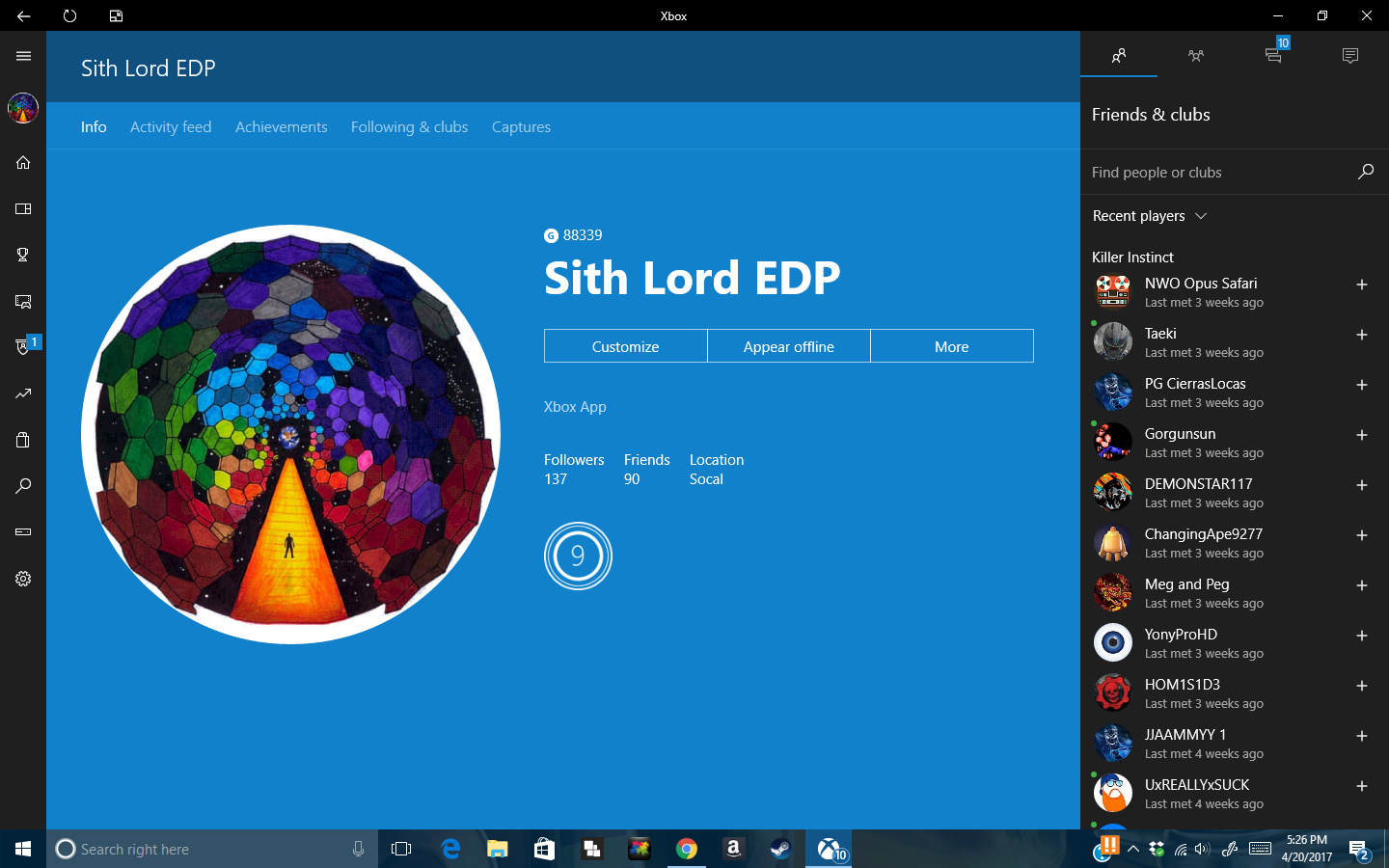1389x868 pixels.
Task: Show hidden system tray icons chevron
Action: tap(1133, 849)
